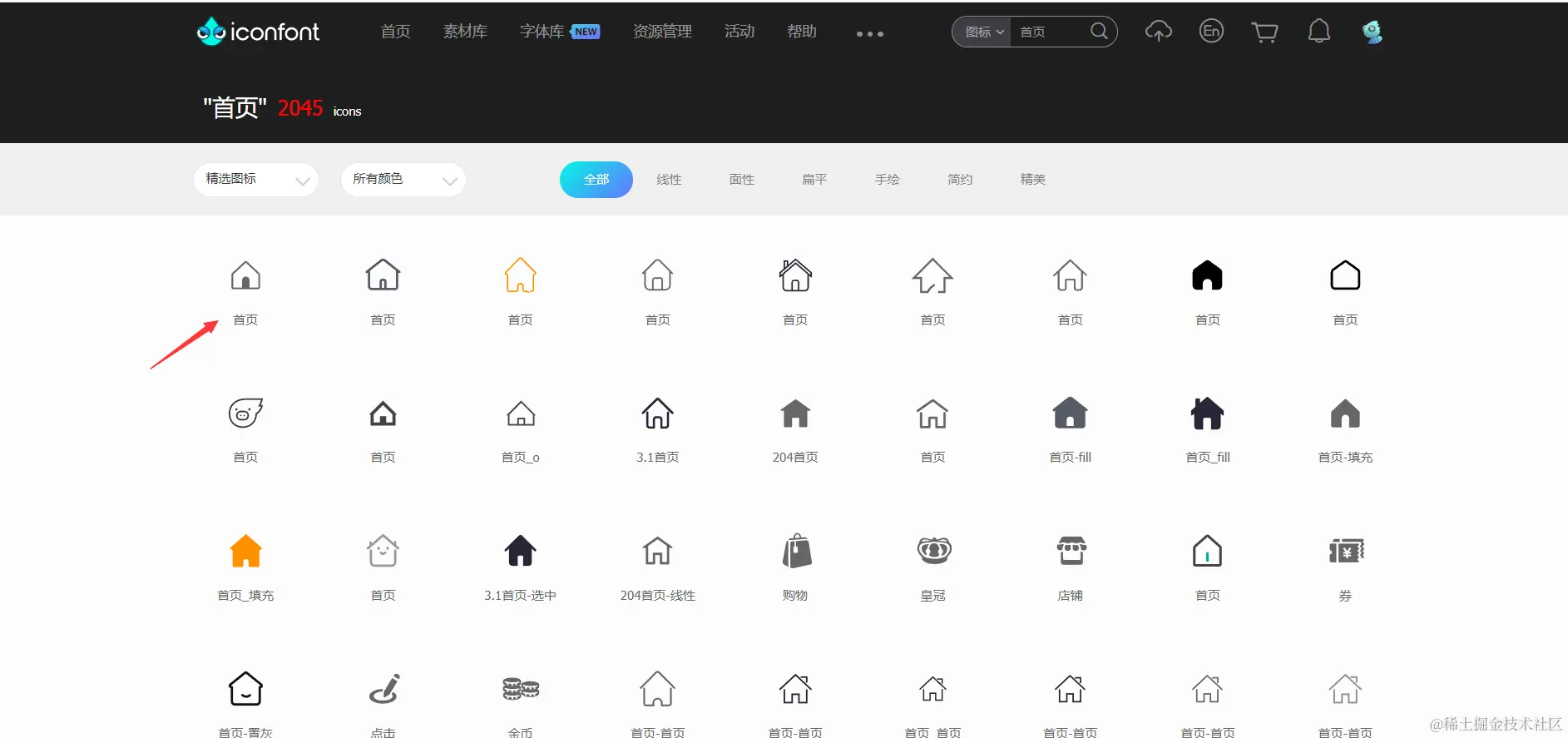This screenshot has height=738, width=1568.
Task: Select the 首页_o house icon
Action: coord(521,414)
